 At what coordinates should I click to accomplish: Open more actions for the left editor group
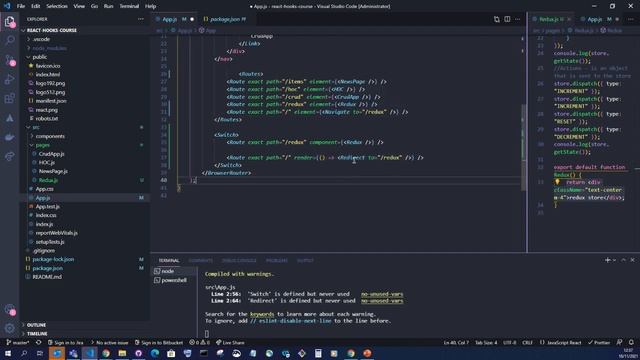click(518, 19)
